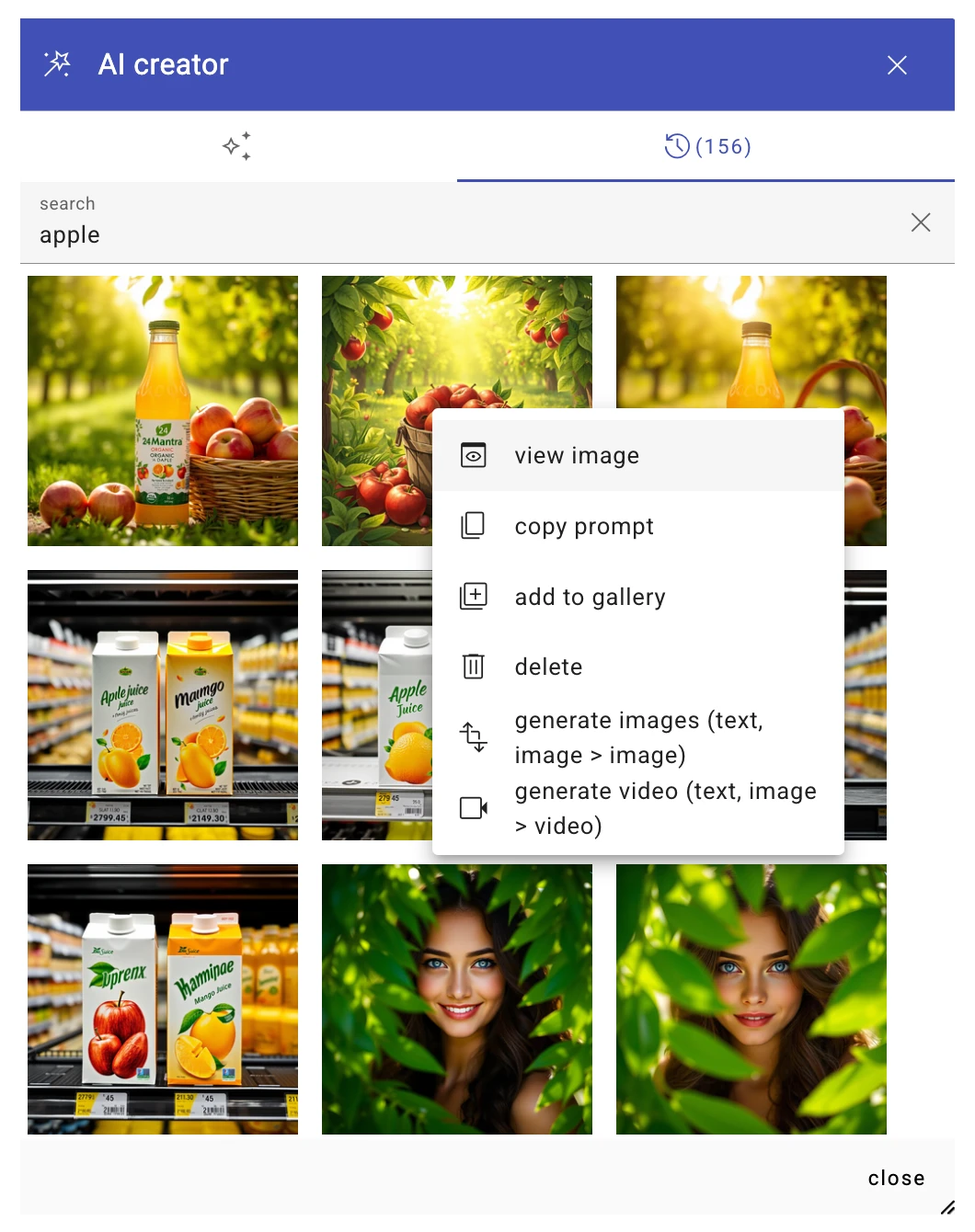The image size is (975, 1232).
Task: Close the AI creator dialog
Action: 897,64
